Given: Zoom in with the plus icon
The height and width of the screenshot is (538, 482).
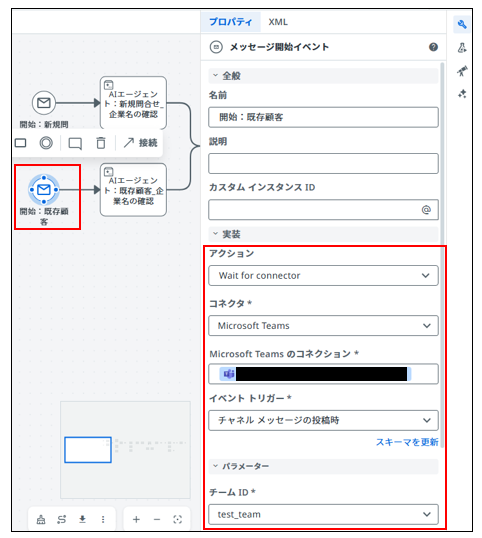Looking at the screenshot, I should (136, 519).
